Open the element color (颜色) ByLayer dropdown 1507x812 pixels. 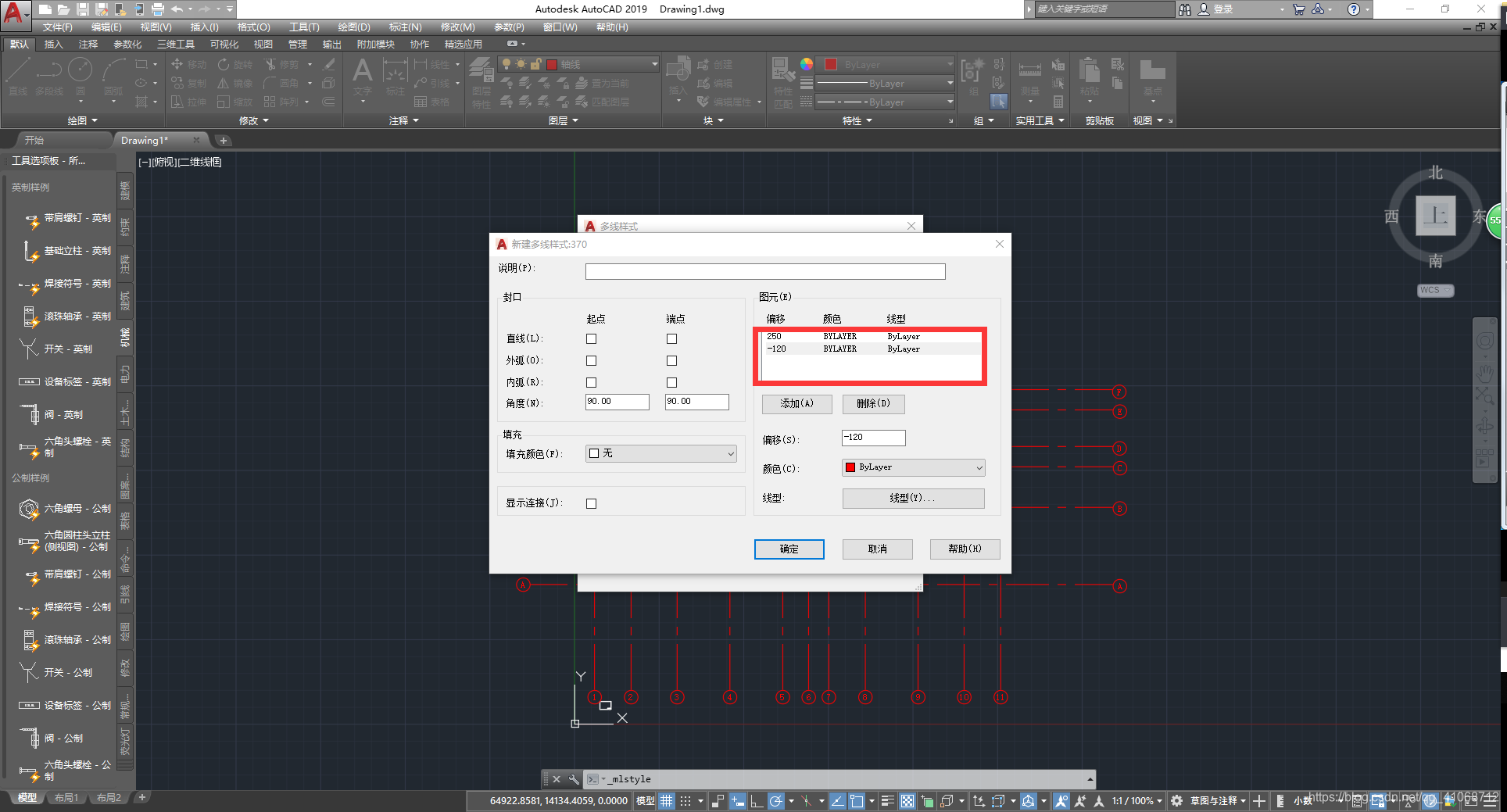pos(913,467)
